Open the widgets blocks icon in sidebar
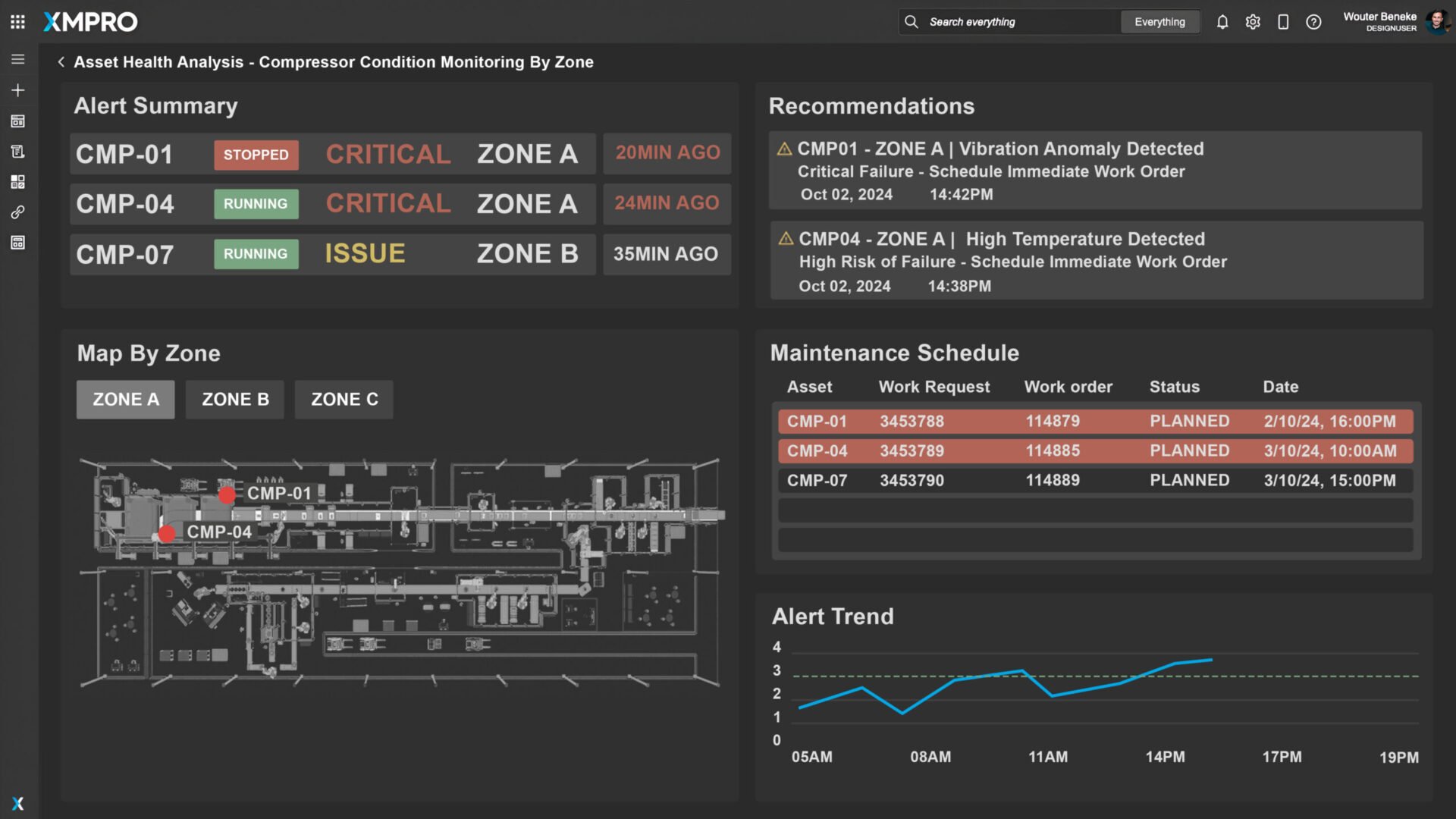 coord(17,182)
